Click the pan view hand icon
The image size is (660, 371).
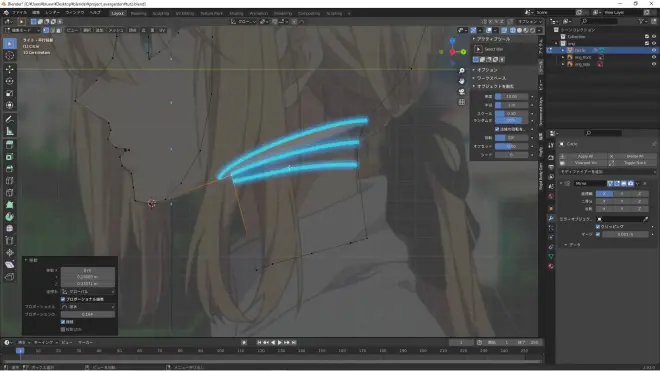[x=462, y=81]
